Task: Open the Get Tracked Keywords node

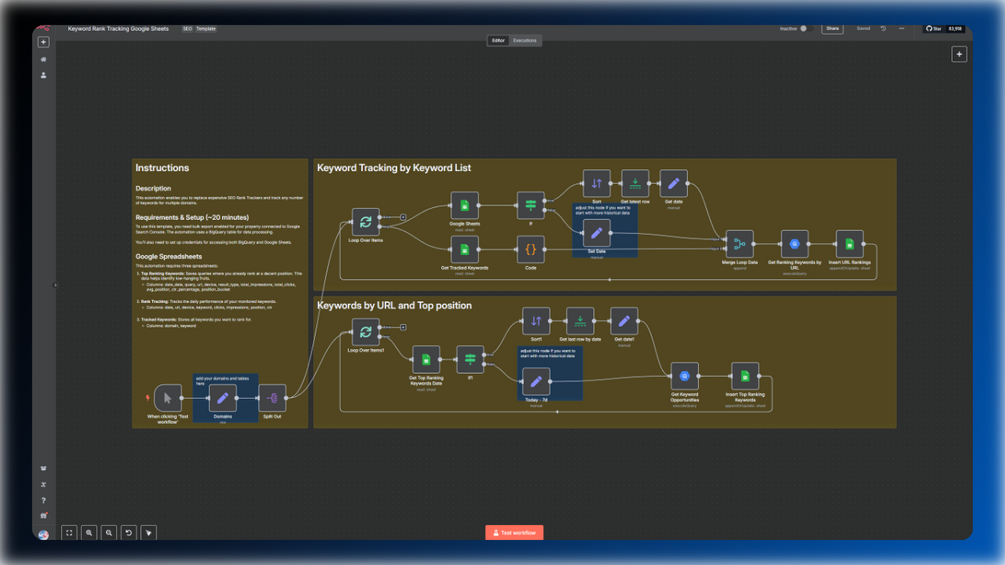Action: [x=465, y=250]
